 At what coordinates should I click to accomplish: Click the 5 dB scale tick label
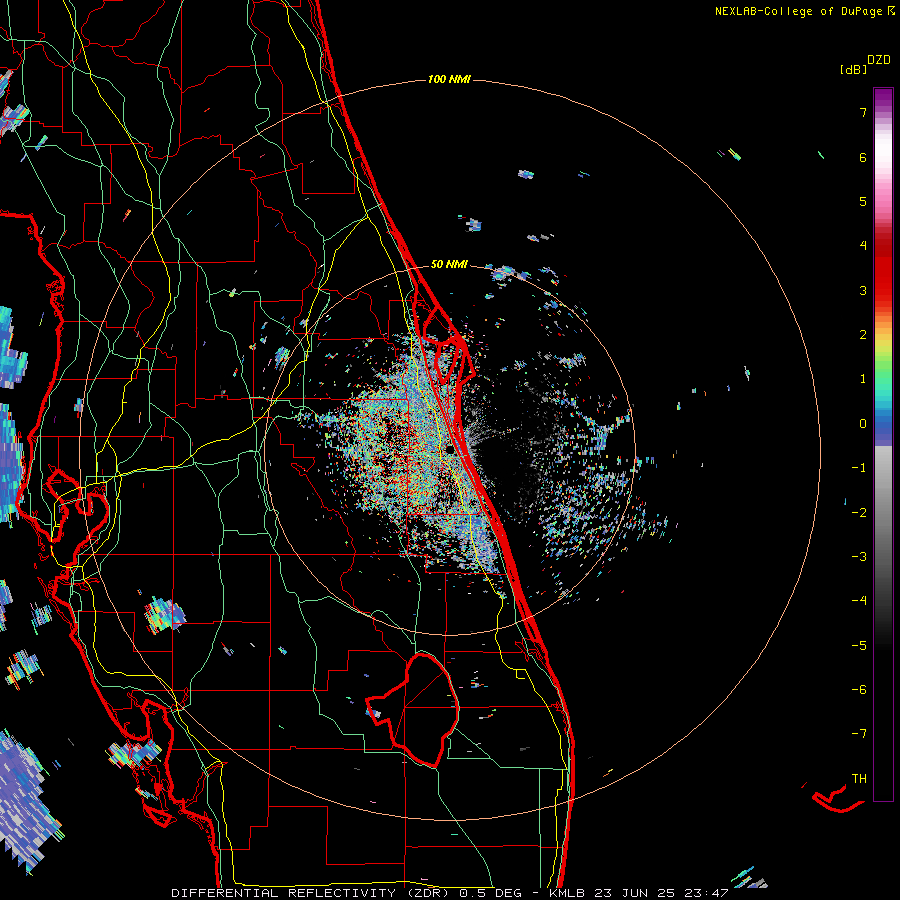863,201
